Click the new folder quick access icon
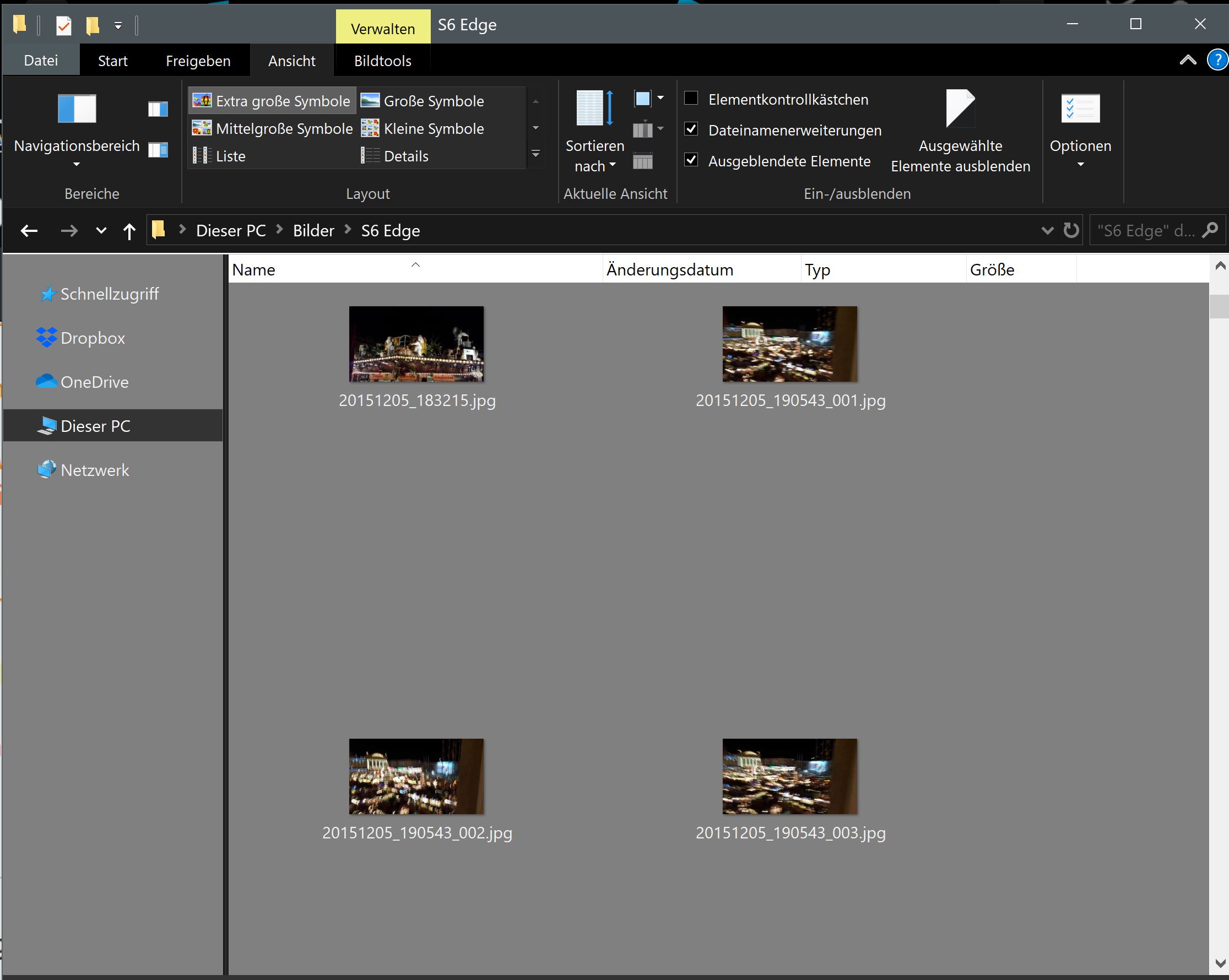The width and height of the screenshot is (1229, 980). (x=93, y=25)
